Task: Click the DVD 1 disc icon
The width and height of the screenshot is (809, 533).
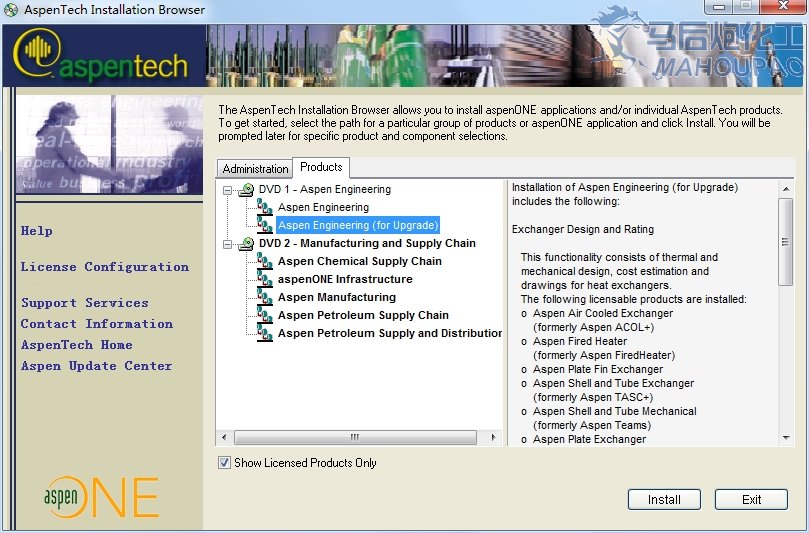Action: point(246,189)
